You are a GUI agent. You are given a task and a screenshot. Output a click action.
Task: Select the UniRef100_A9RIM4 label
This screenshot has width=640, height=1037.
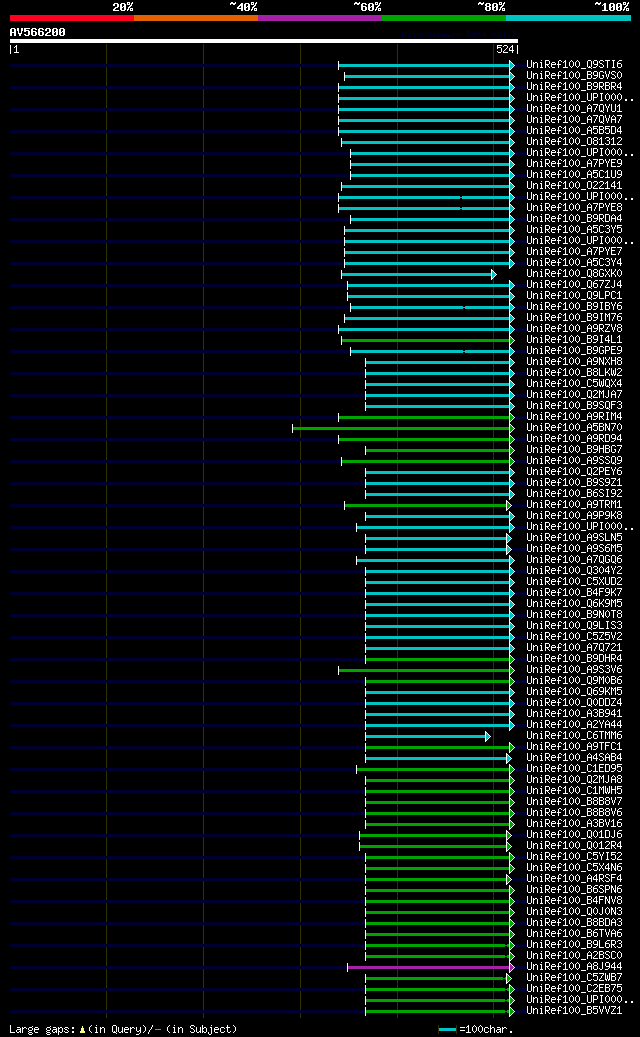[574, 417]
